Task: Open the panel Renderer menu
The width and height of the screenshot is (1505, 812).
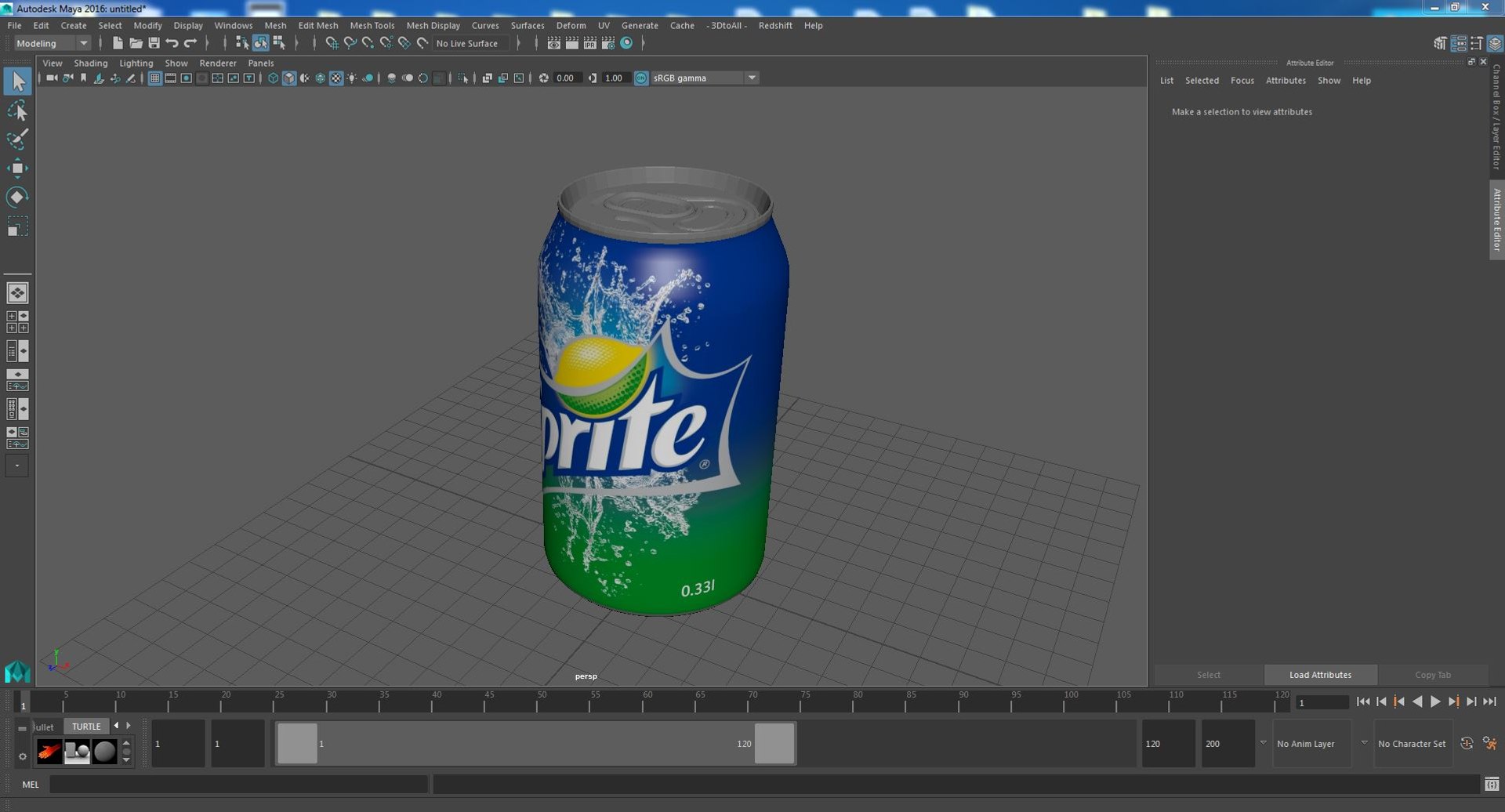Action: click(218, 63)
